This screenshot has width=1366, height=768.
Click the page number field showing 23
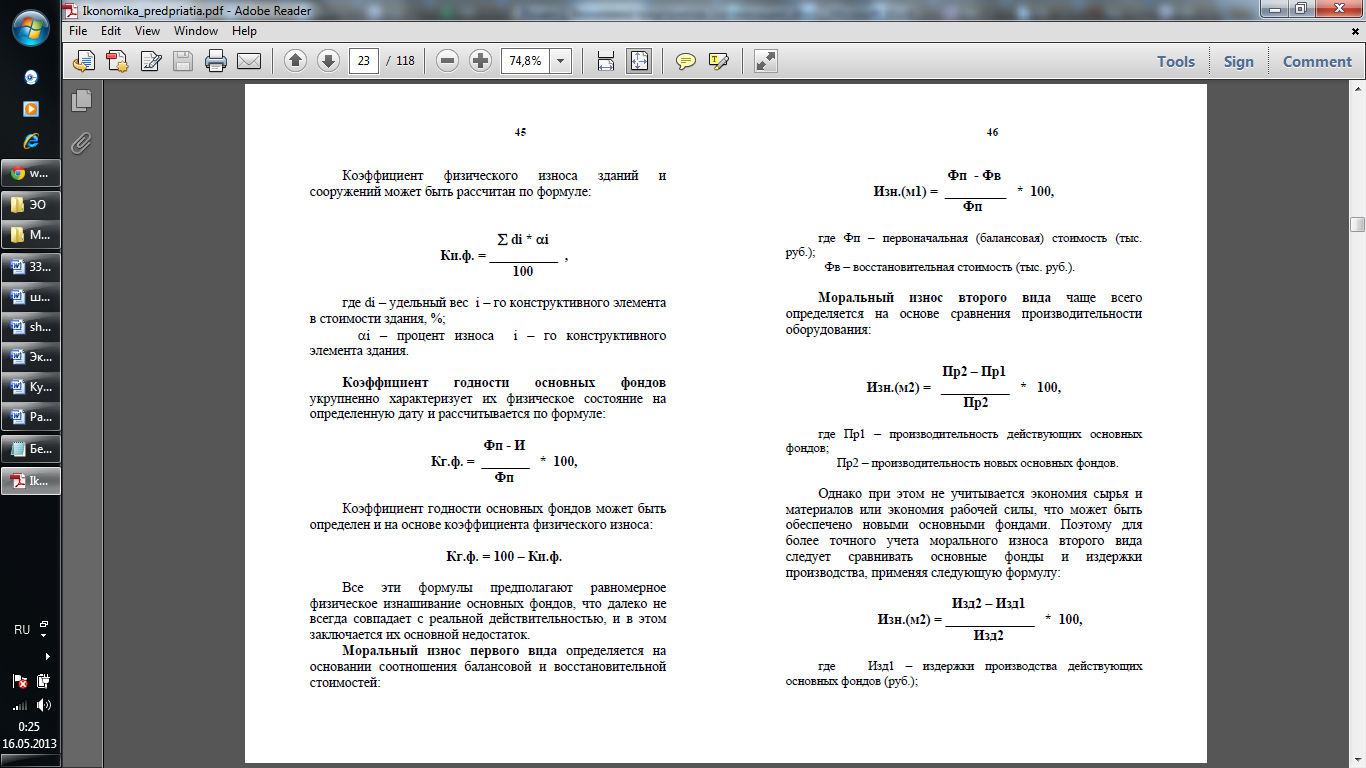click(x=364, y=61)
